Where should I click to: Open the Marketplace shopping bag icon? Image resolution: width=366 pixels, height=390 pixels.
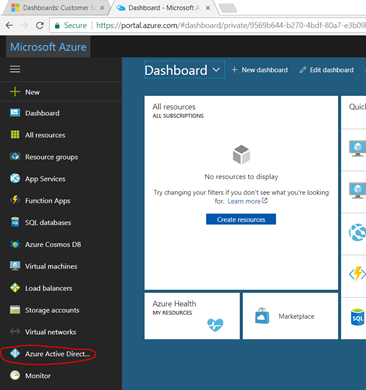262,316
